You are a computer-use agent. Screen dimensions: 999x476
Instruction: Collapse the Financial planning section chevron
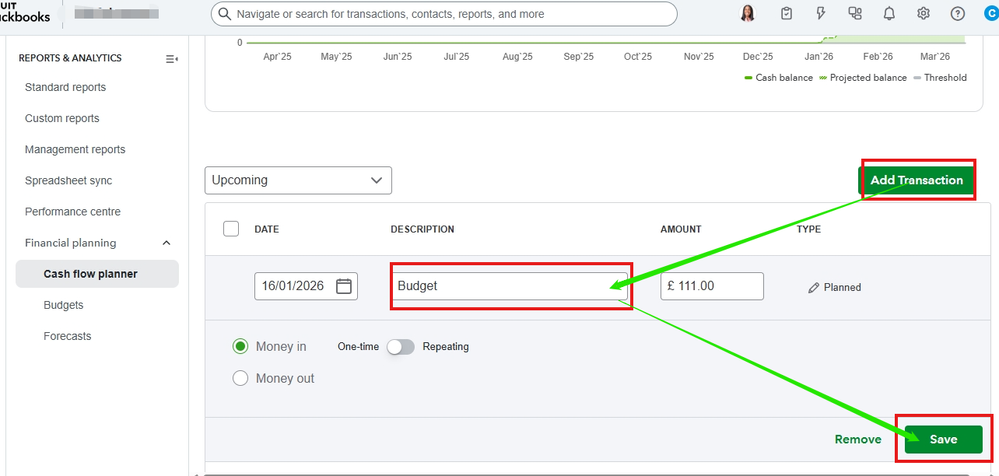(167, 243)
